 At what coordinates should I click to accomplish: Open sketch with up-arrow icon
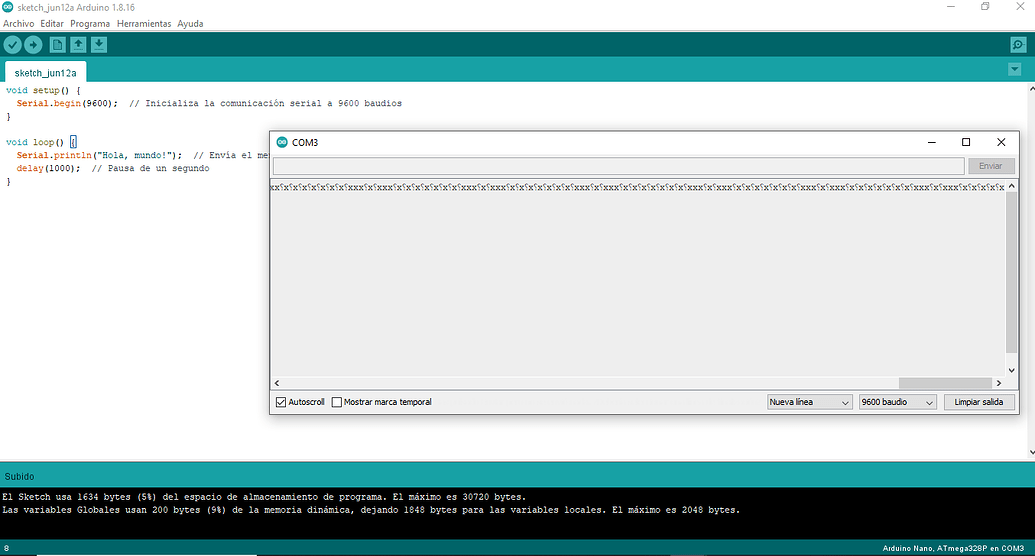pyautogui.click(x=78, y=45)
